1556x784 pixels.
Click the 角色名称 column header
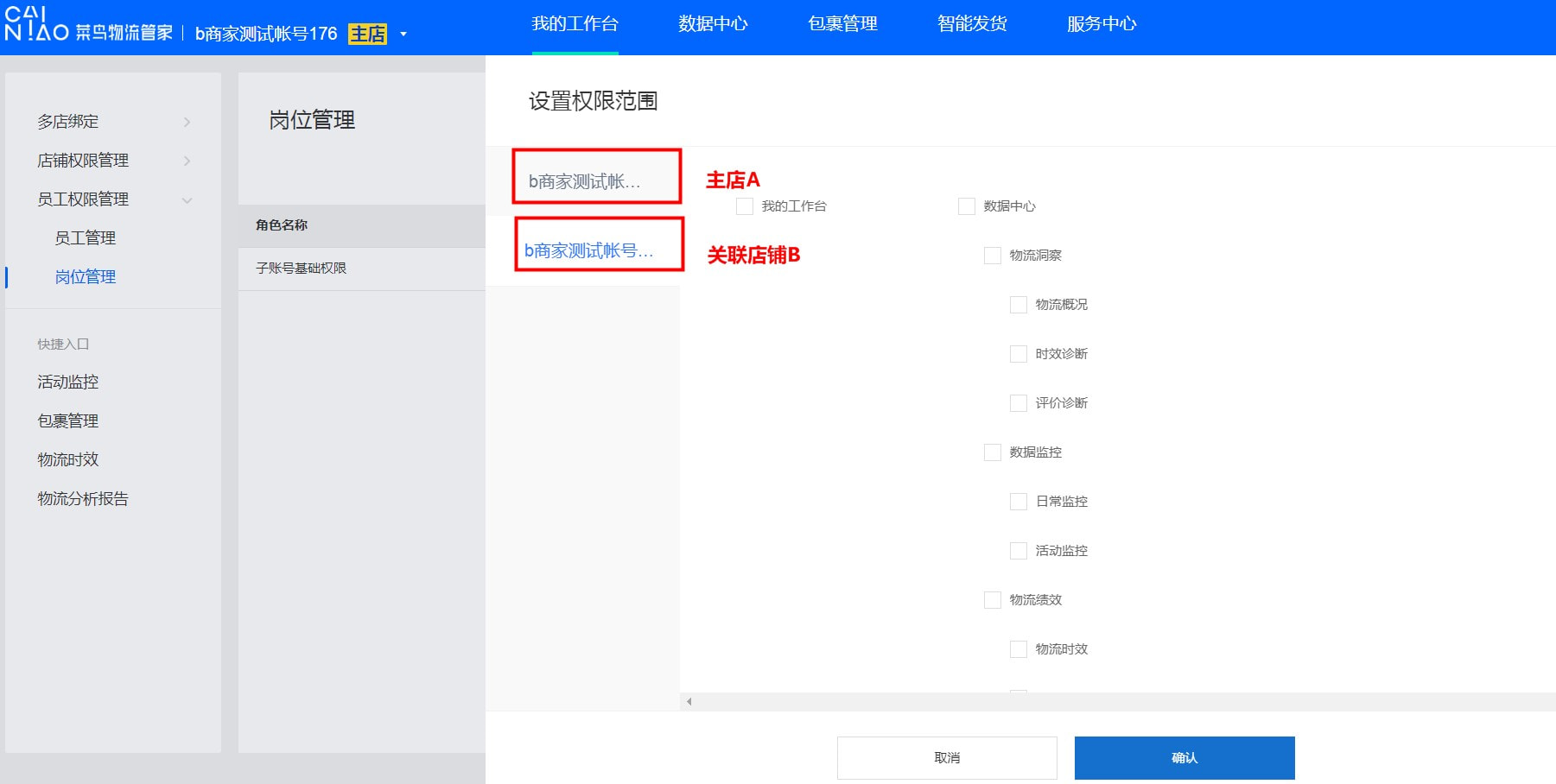pos(282,225)
